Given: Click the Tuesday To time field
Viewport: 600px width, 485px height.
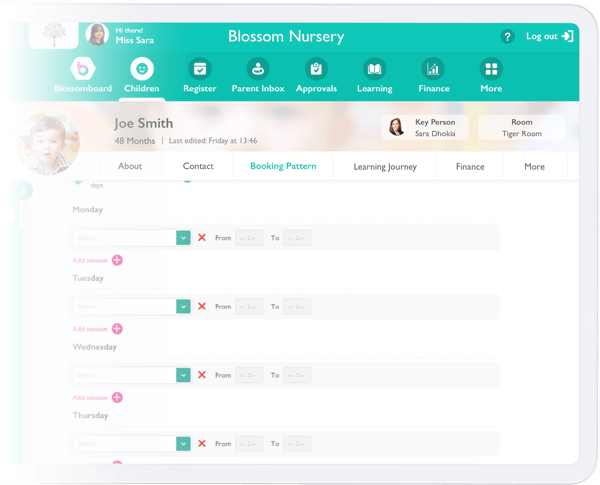Looking at the screenshot, I should 297,306.
